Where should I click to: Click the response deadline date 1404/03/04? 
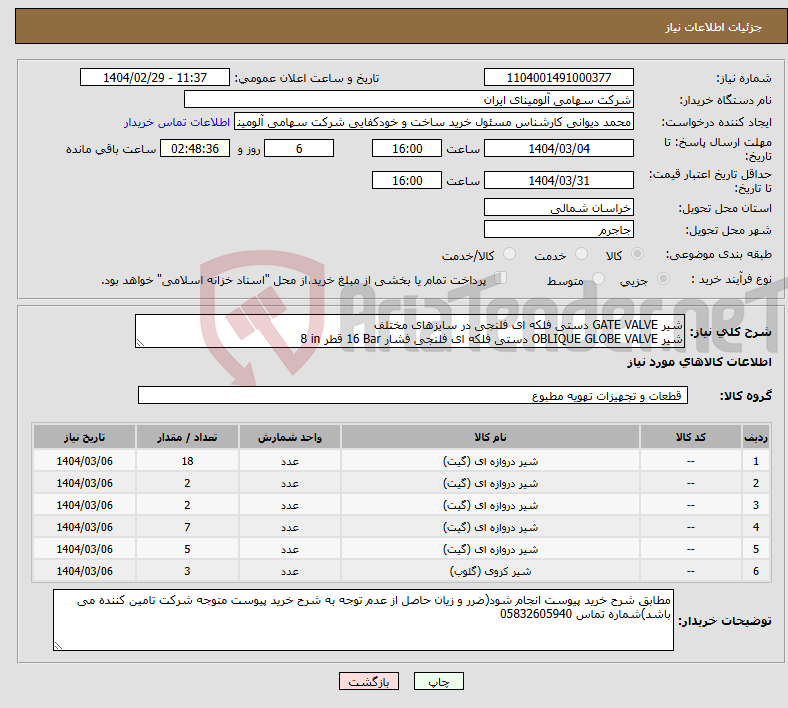point(558,148)
